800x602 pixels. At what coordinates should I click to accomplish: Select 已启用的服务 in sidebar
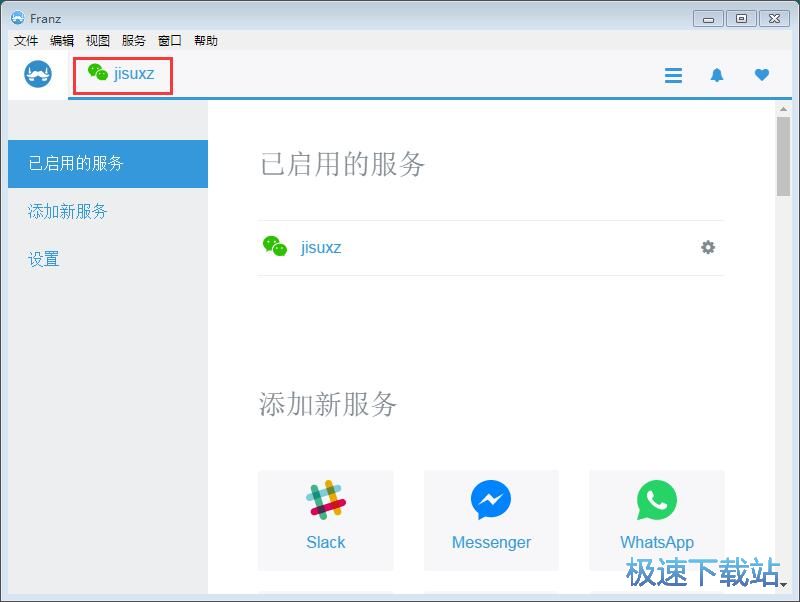108,164
